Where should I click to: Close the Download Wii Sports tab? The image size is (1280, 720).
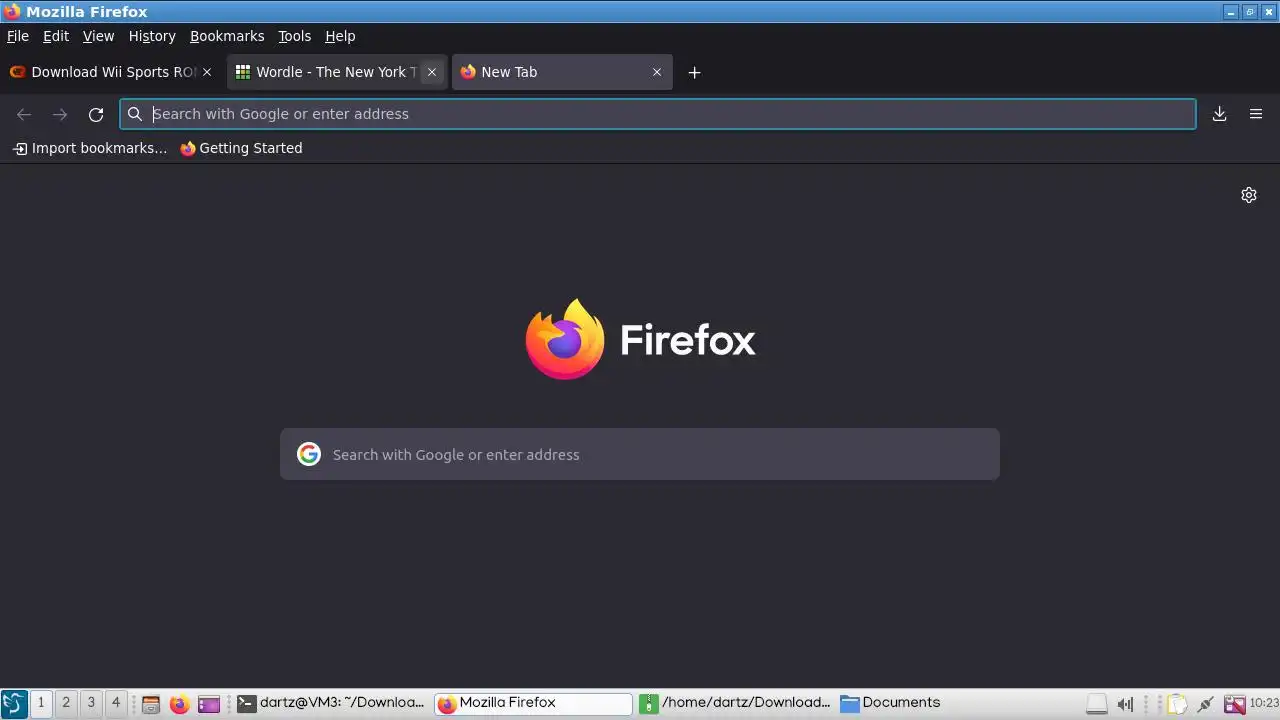tap(207, 72)
